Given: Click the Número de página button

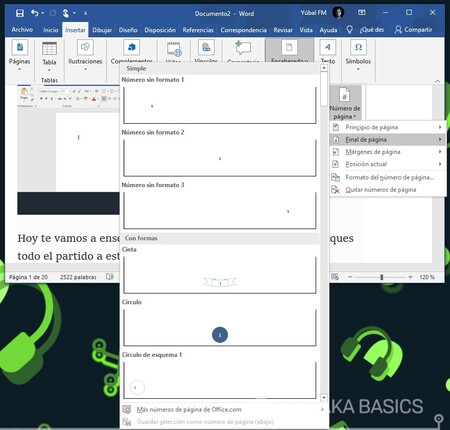Looking at the screenshot, I should click(x=345, y=103).
